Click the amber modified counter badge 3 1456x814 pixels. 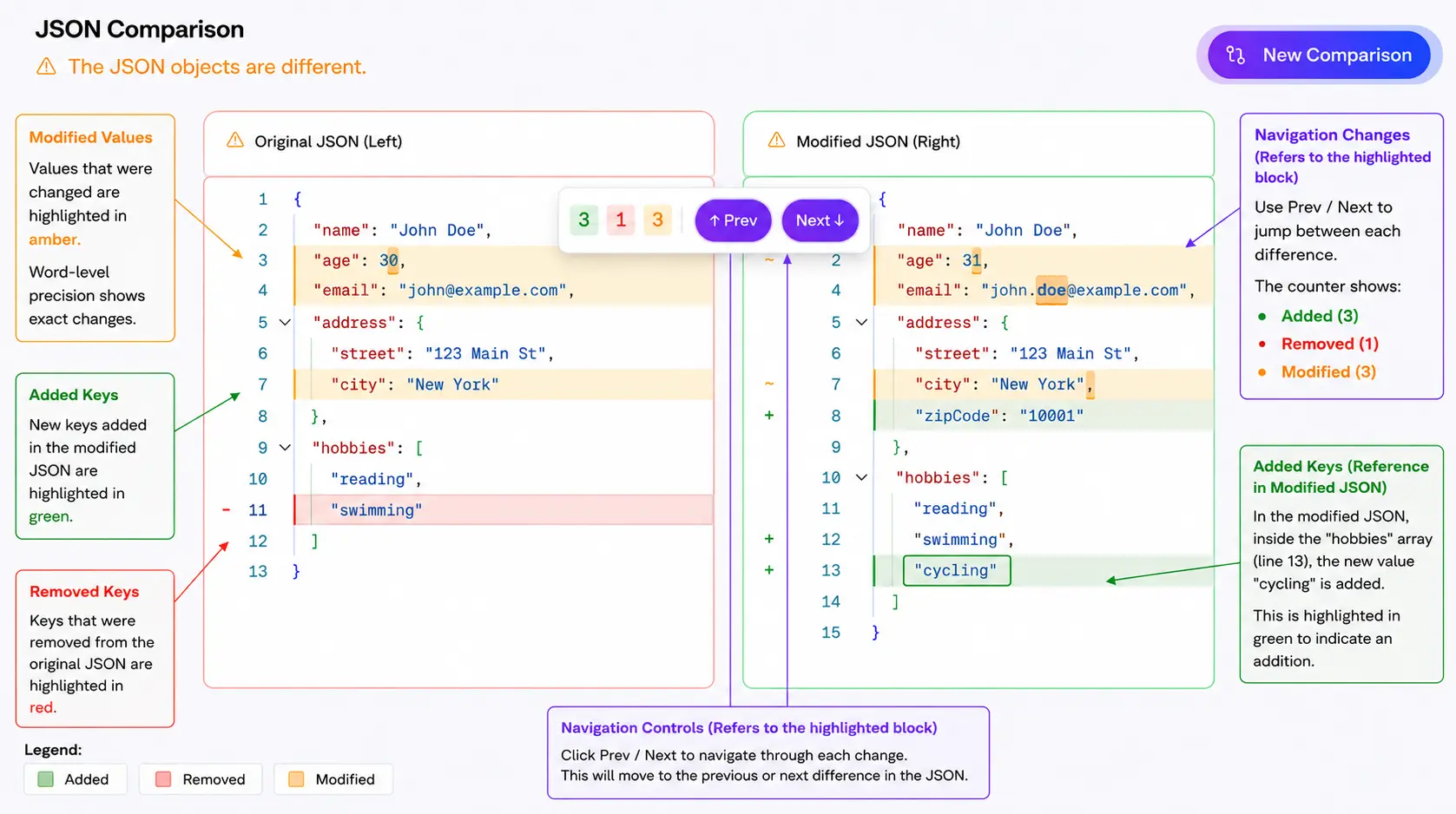pyautogui.click(x=657, y=220)
